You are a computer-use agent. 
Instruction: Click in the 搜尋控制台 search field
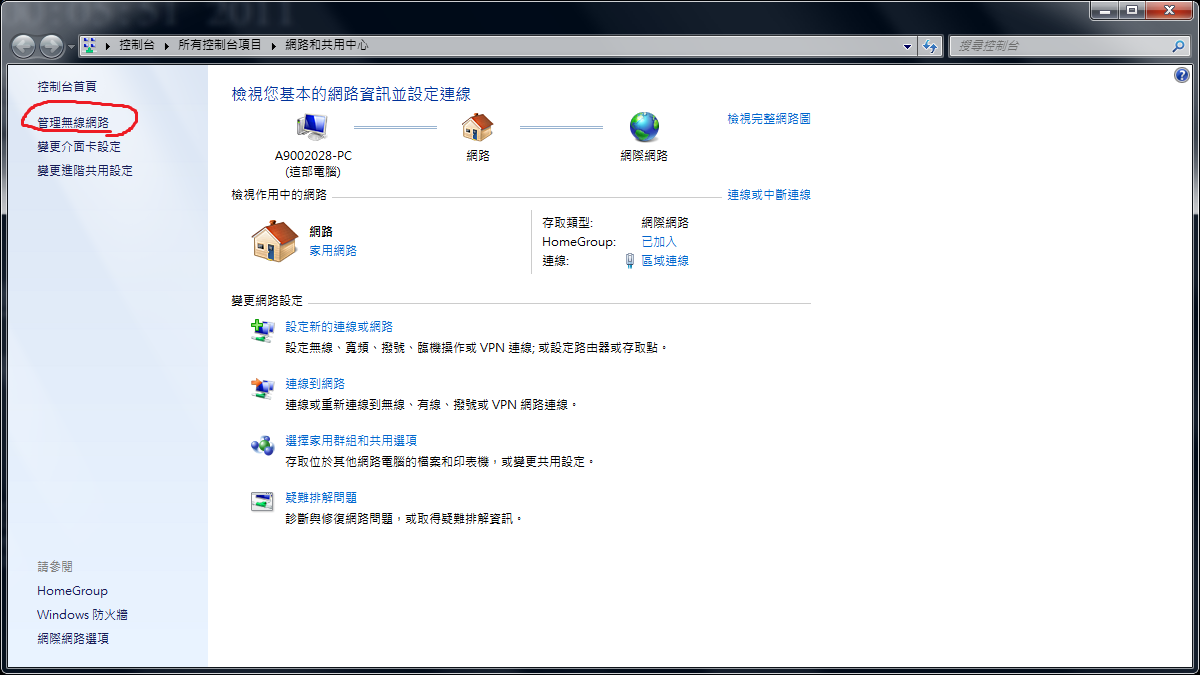pos(1060,46)
